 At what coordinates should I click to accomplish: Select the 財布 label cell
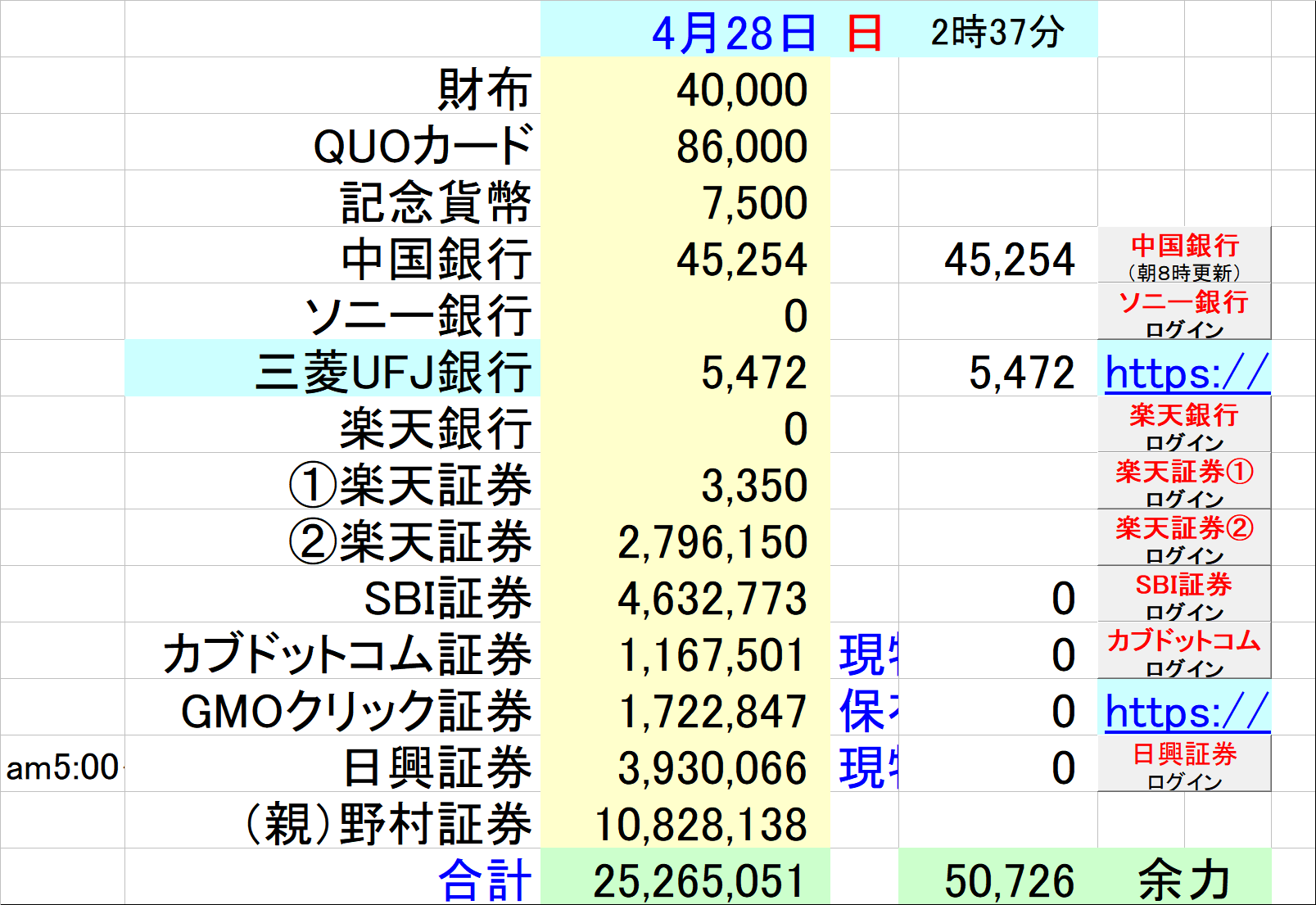332,86
